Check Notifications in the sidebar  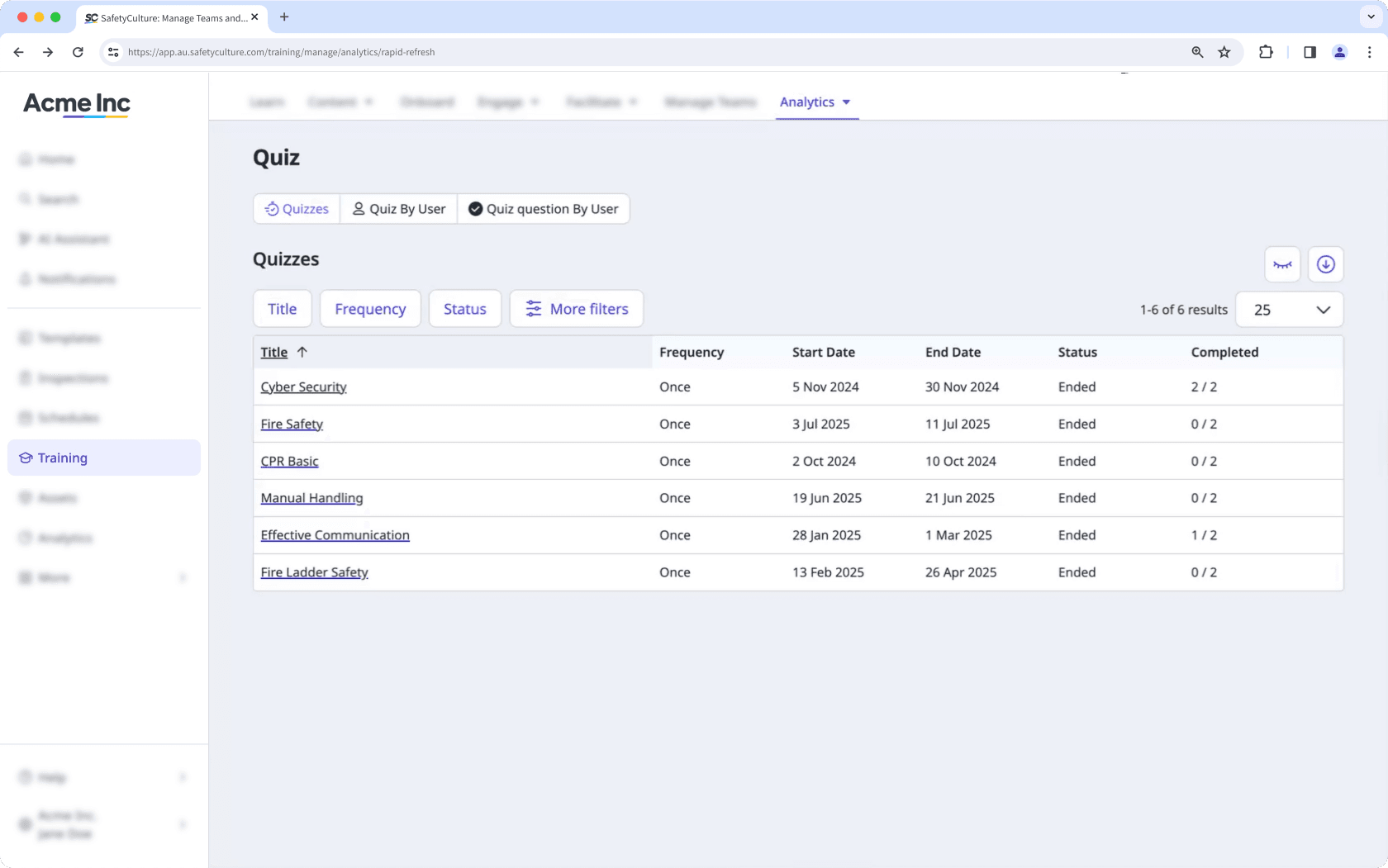coord(76,278)
